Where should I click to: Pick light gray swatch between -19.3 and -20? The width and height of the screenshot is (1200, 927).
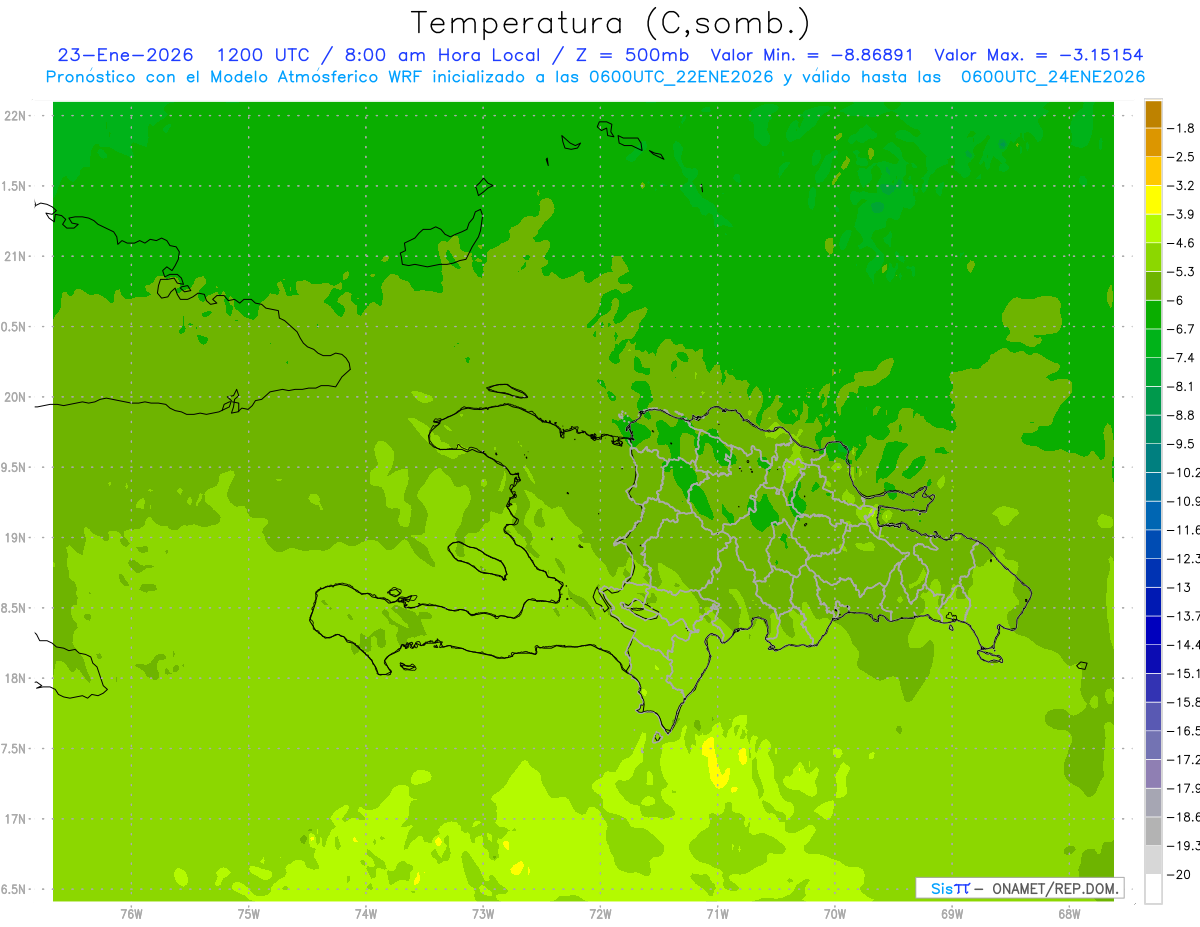pyautogui.click(x=1153, y=860)
